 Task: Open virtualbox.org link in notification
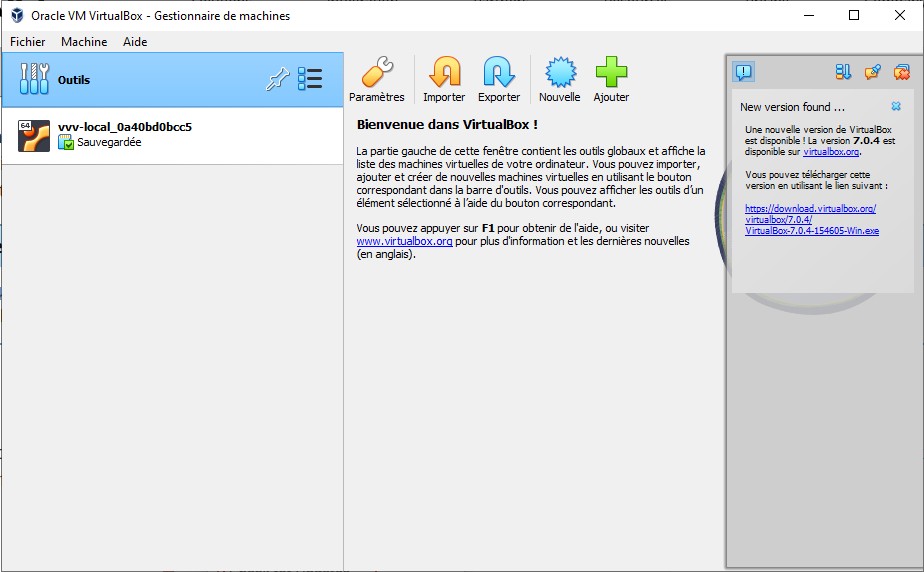[x=831, y=151]
